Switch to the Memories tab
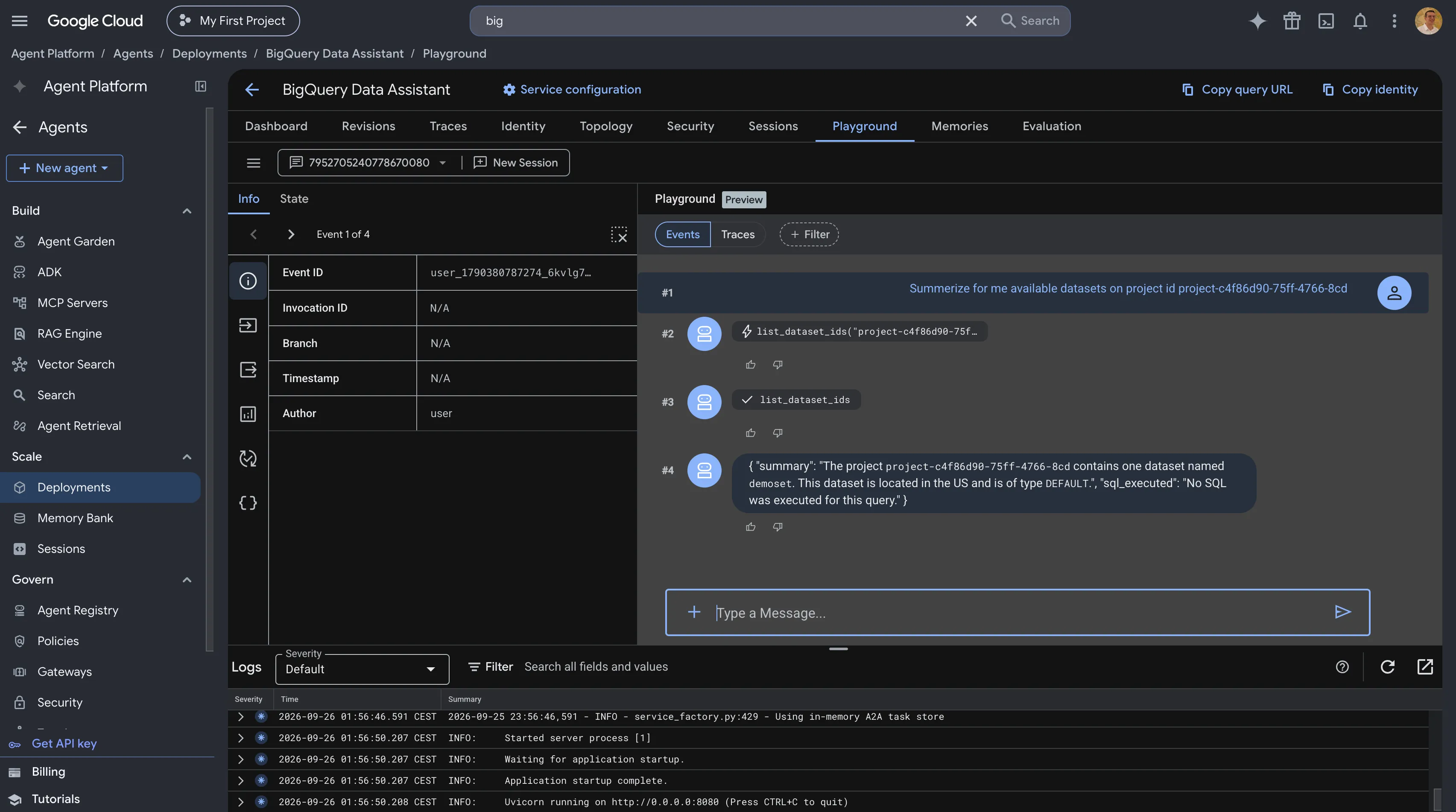The width and height of the screenshot is (1456, 812). (960, 126)
